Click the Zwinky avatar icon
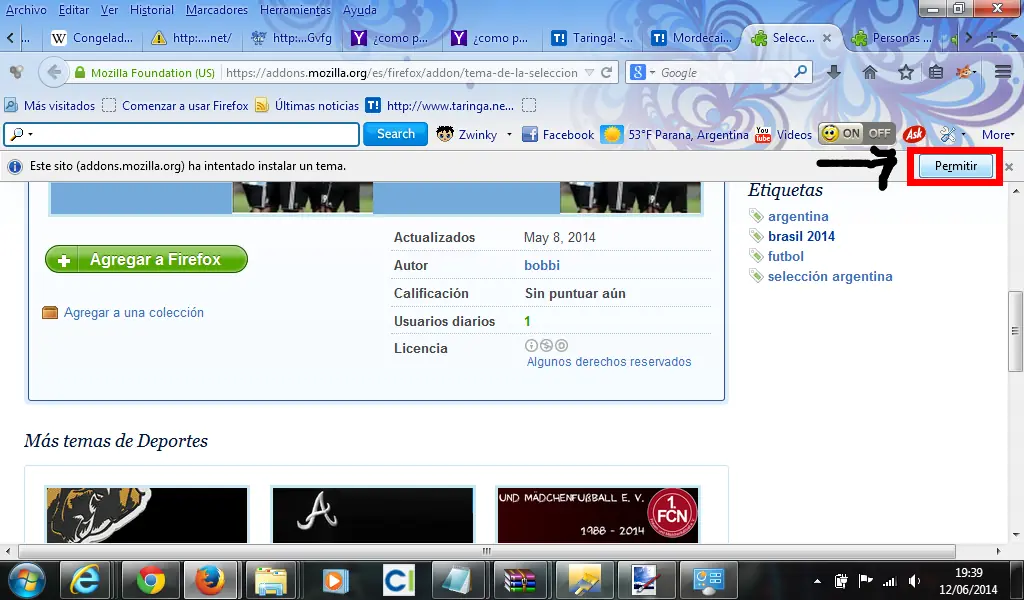This screenshot has width=1024, height=600. (445, 134)
